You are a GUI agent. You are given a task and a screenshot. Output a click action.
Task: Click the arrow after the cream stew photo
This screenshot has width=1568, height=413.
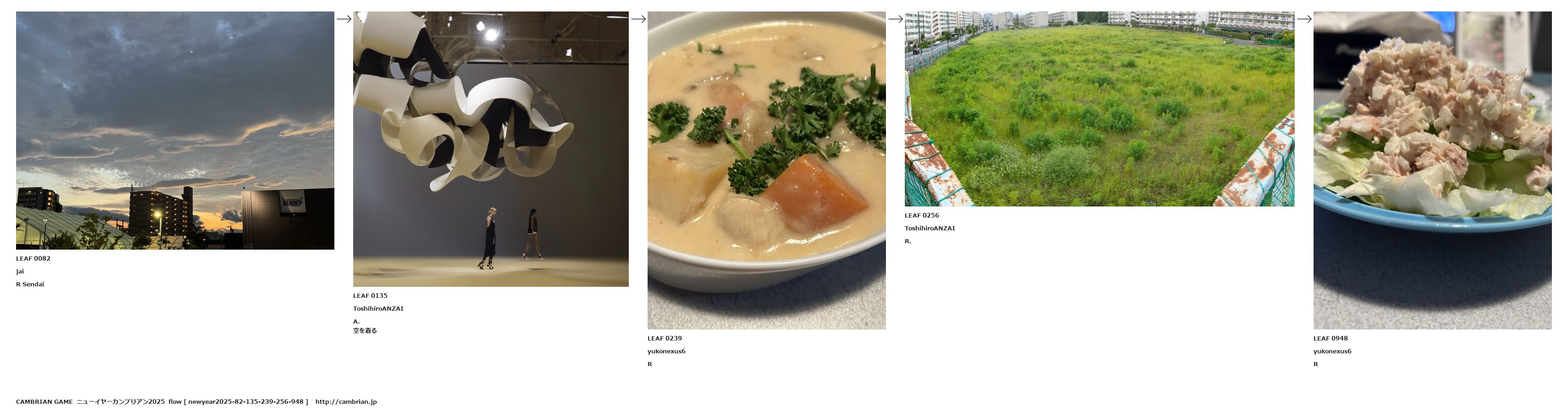(x=896, y=19)
